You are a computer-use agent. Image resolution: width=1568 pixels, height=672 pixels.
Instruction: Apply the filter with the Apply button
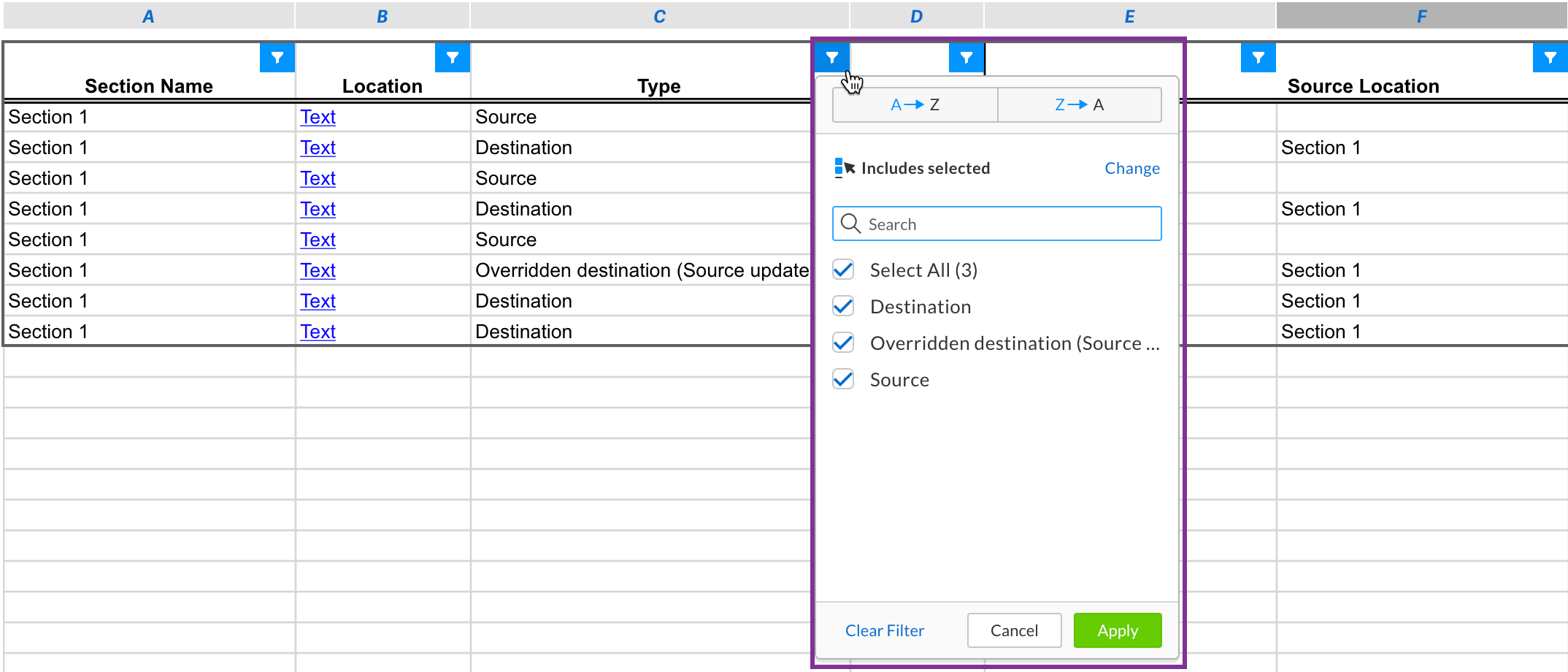coord(1117,630)
